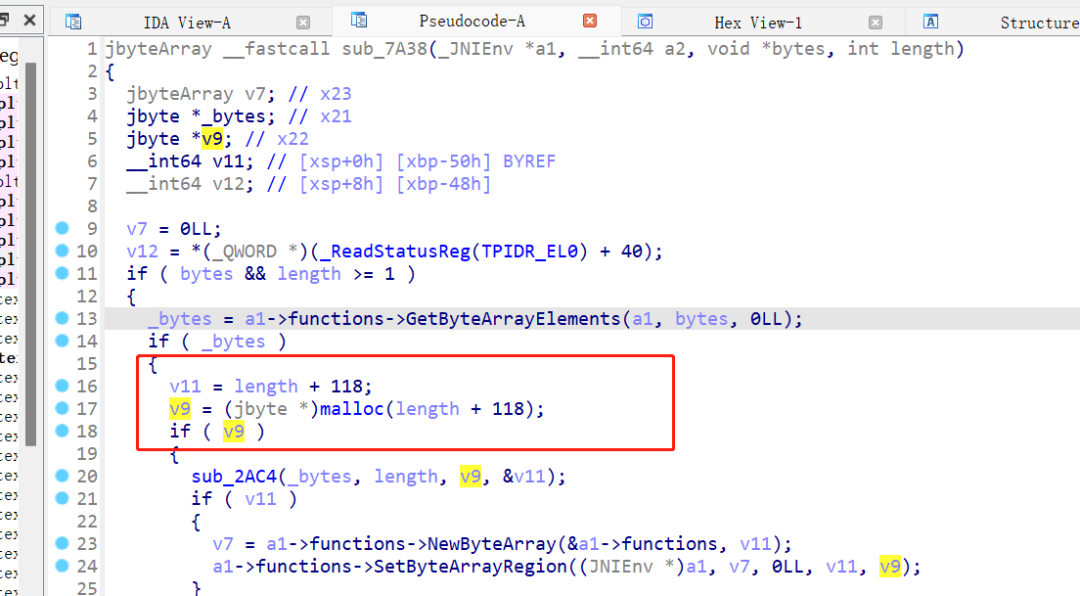
Task: Click NewByteArray on line 23
Action: [492, 544]
